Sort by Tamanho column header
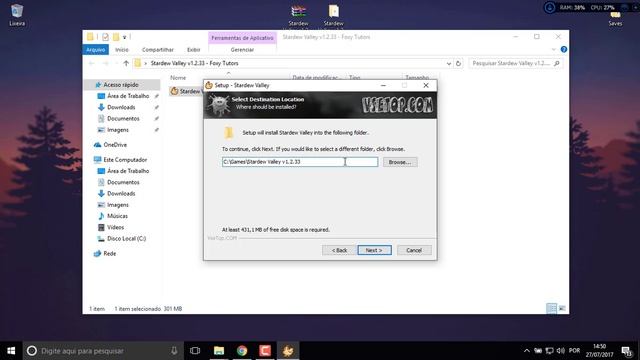 tap(417, 78)
